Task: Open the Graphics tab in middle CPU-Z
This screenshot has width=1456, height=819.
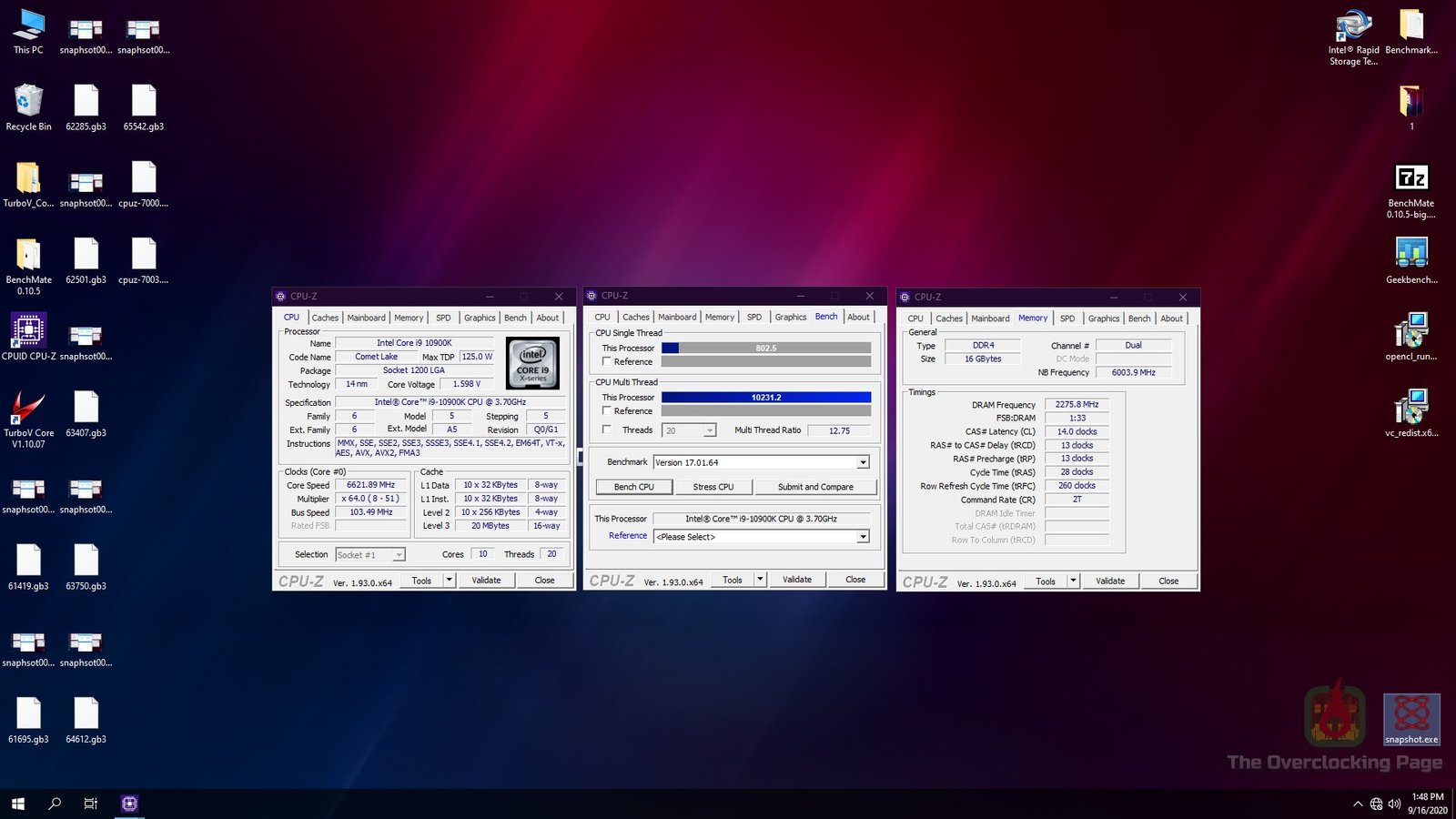Action: coord(790,317)
